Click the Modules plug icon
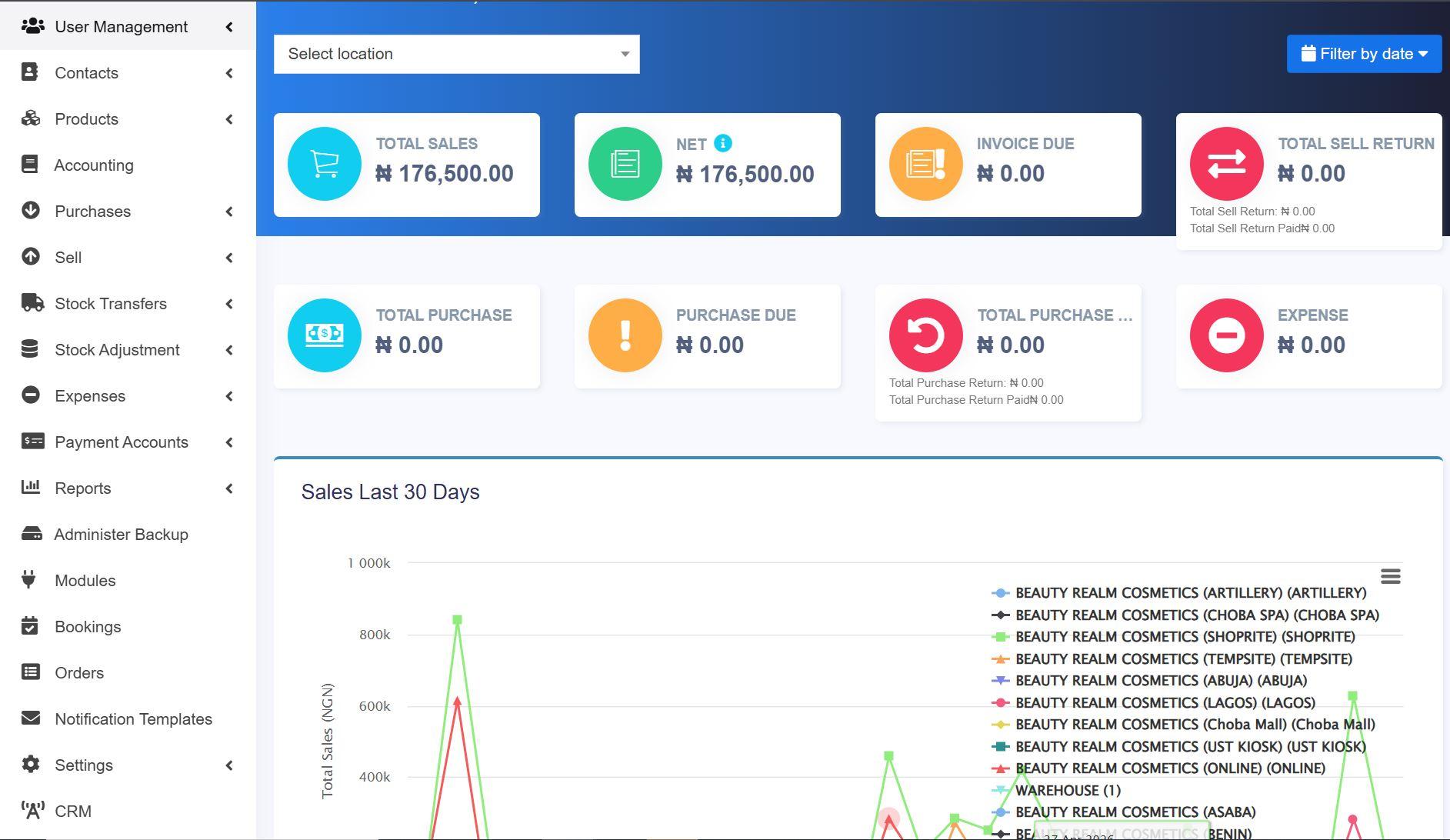1450x840 pixels. click(x=29, y=580)
